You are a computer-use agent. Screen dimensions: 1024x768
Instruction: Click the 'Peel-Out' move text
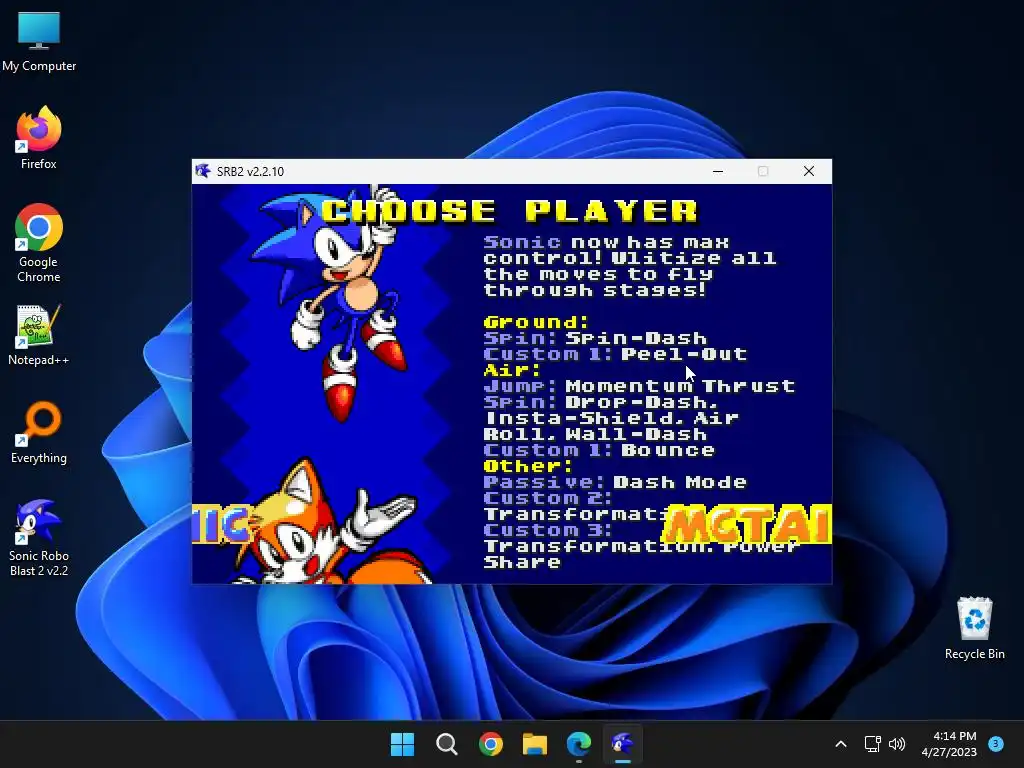click(684, 354)
